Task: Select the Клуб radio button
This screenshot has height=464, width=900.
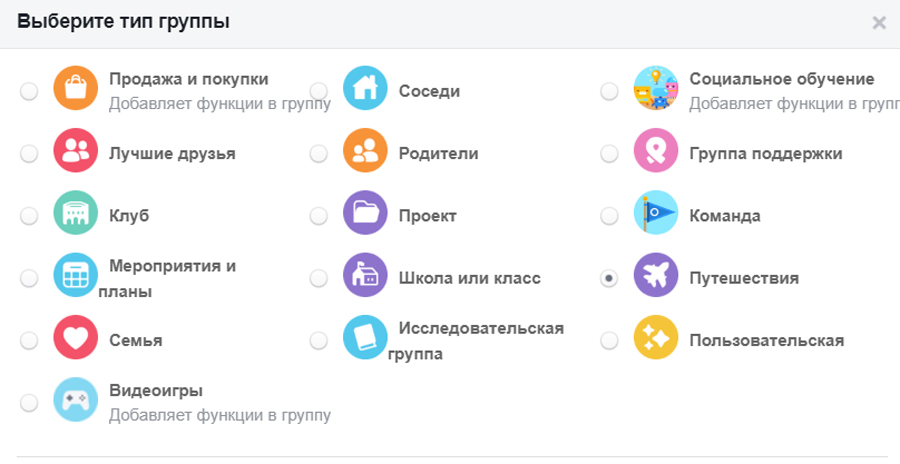Action: pyautogui.click(x=29, y=216)
